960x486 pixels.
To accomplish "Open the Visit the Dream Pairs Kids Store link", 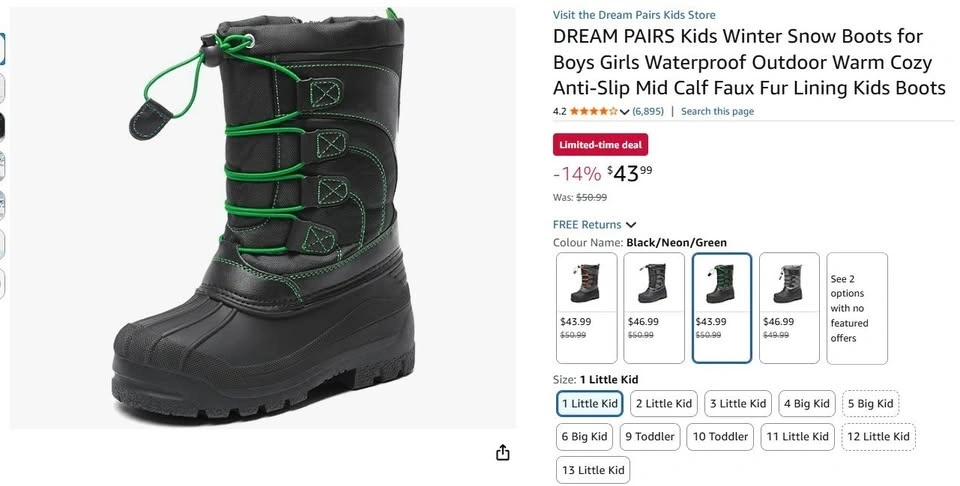I will click(x=634, y=15).
